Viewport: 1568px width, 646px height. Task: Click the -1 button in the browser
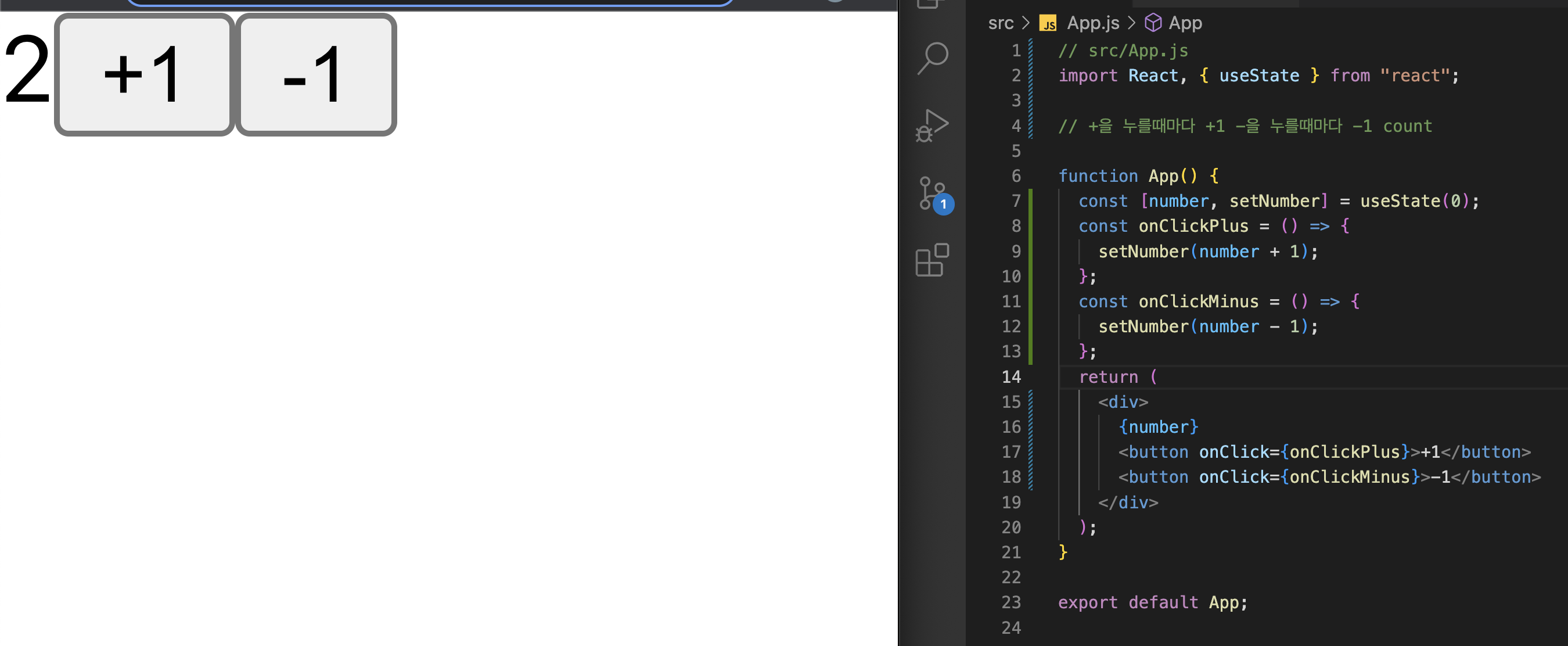tap(316, 74)
